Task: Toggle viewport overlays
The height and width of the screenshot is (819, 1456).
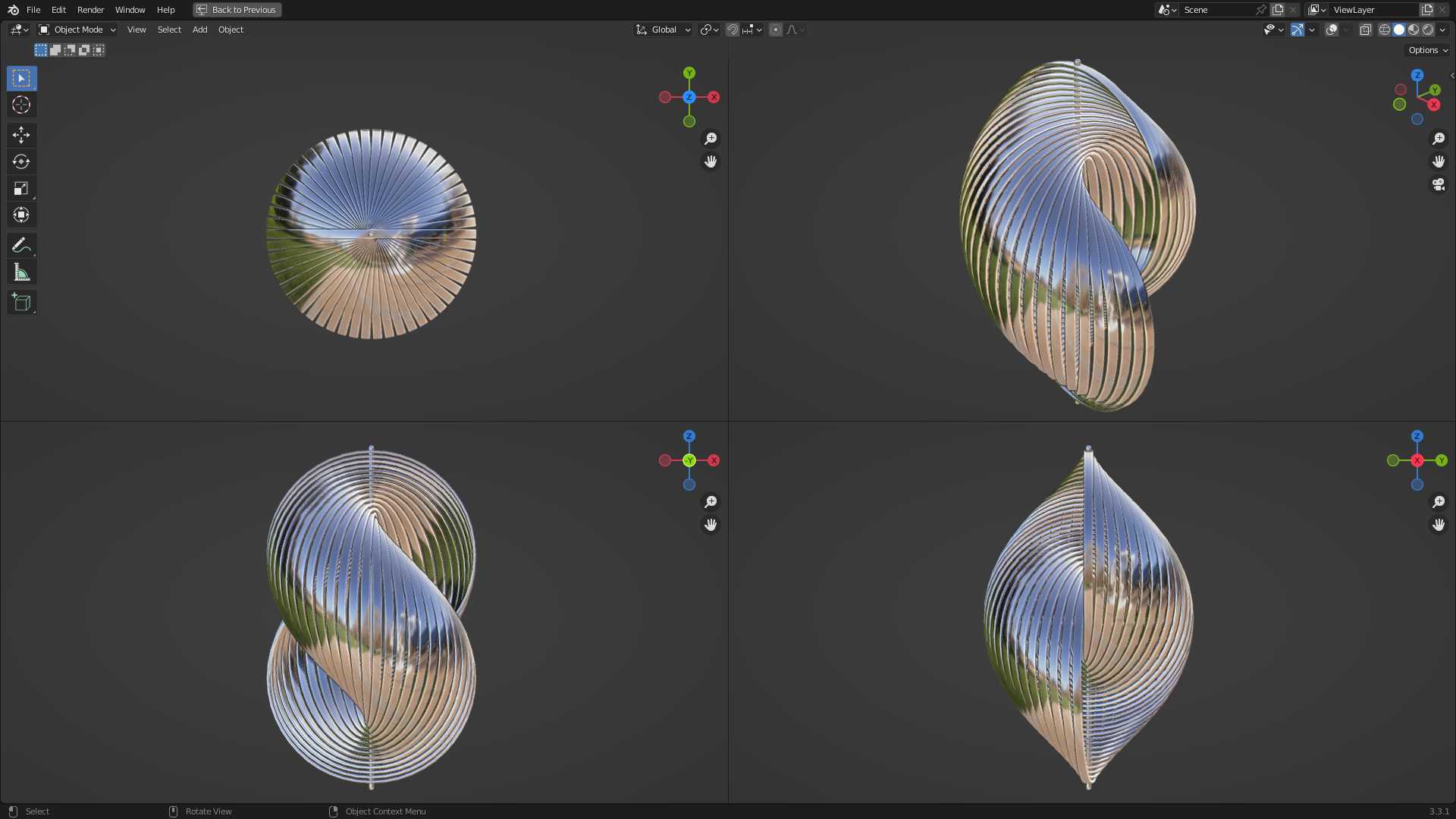Action: pyautogui.click(x=1331, y=30)
